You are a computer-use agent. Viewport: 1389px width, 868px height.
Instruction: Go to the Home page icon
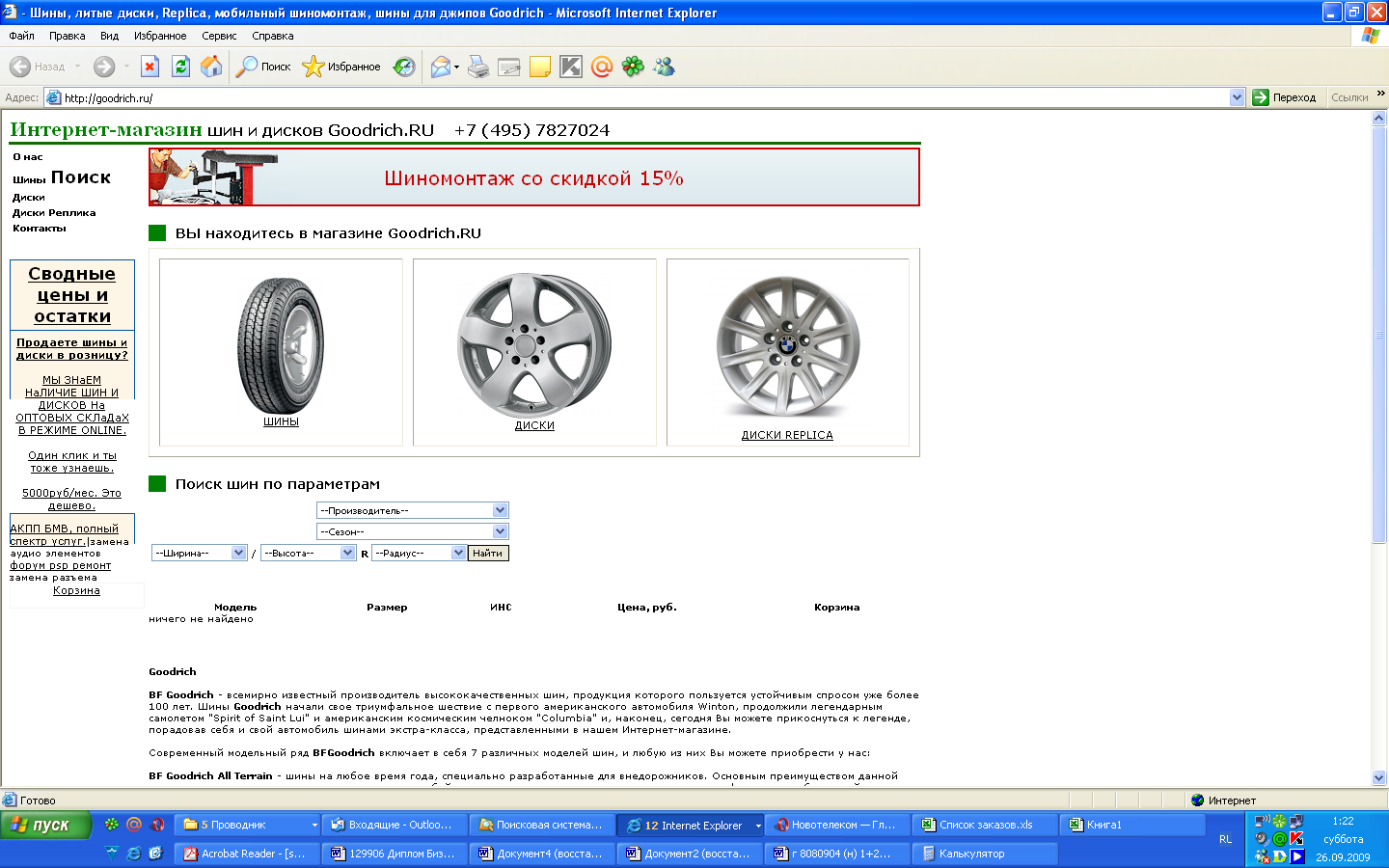click(211, 67)
